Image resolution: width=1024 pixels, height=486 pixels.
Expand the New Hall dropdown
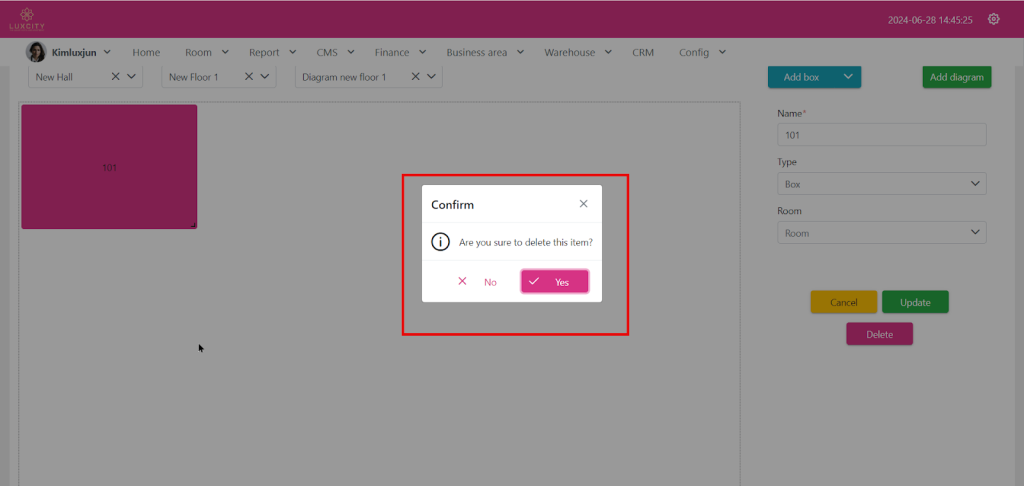[x=132, y=76]
